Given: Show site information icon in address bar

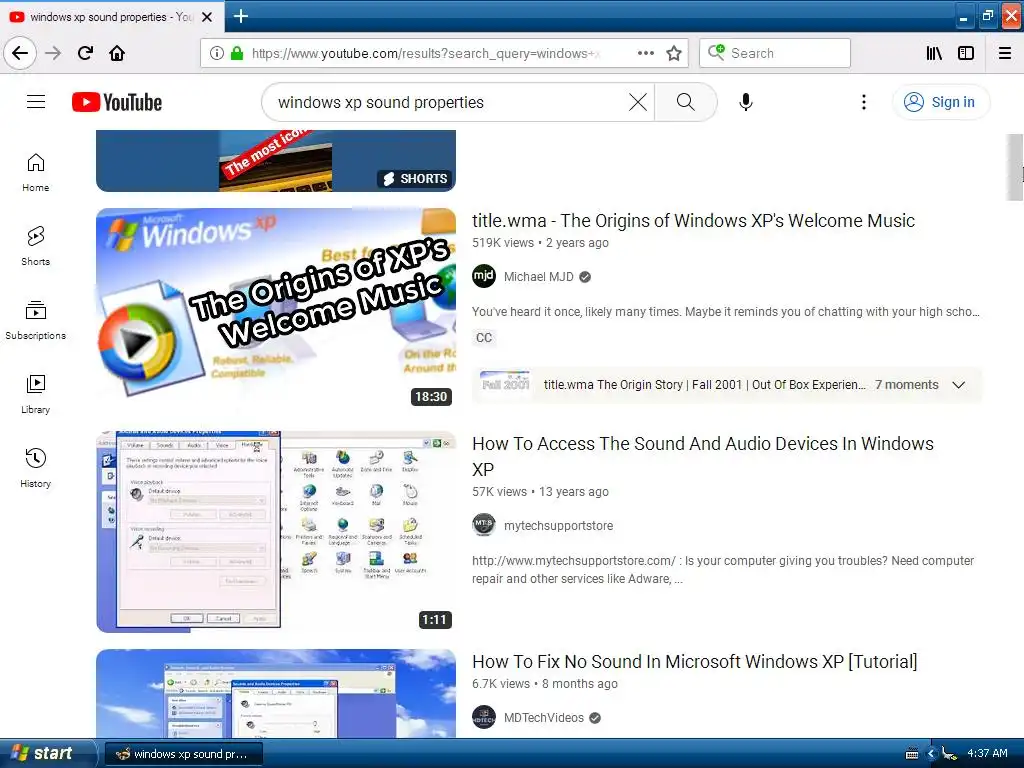Looking at the screenshot, I should tap(217, 53).
